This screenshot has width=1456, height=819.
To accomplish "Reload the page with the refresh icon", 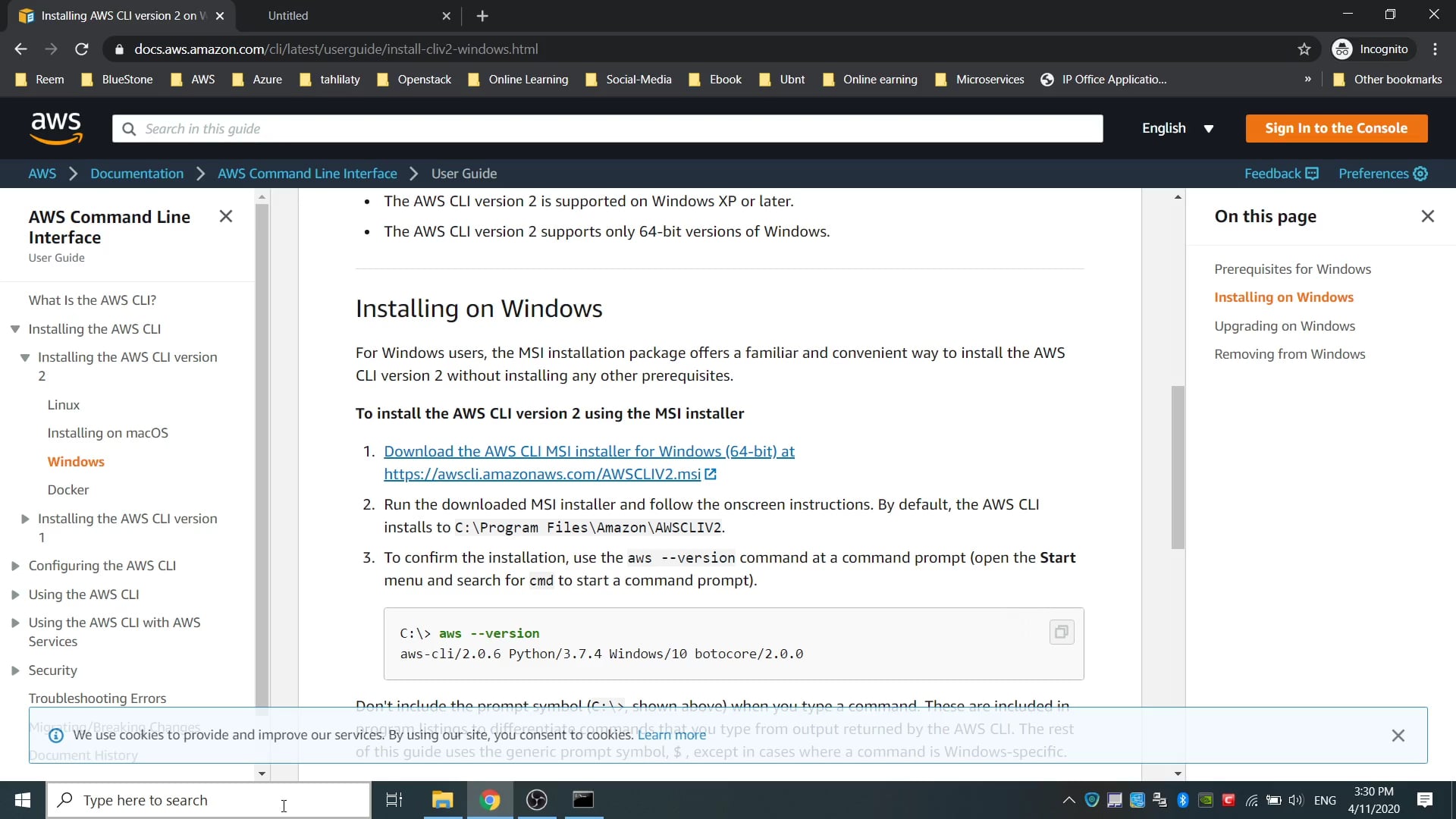I will click(x=81, y=49).
